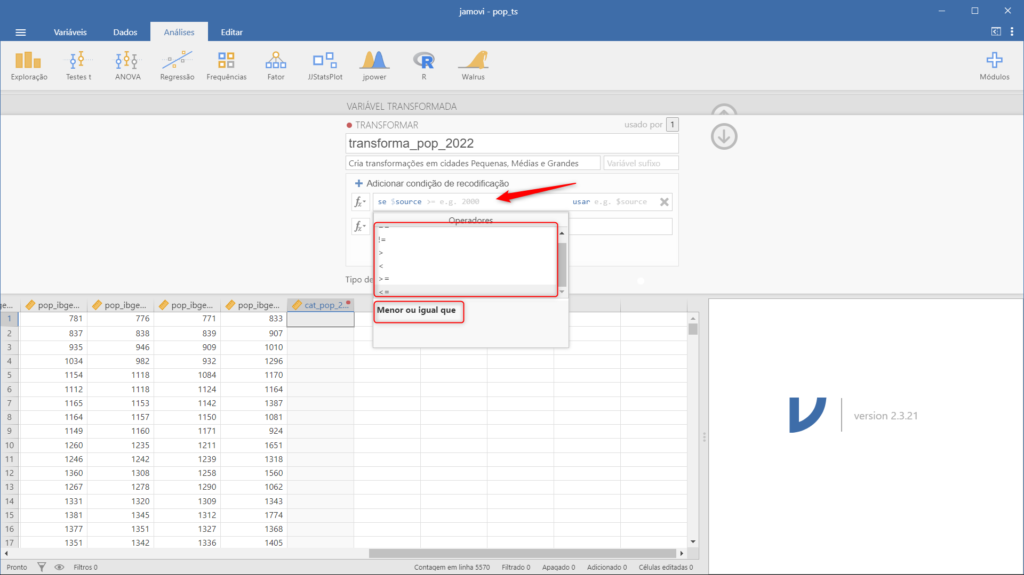1024x575 pixels.
Task: Click the data grid scroll-down arrow
Action: click(693, 542)
